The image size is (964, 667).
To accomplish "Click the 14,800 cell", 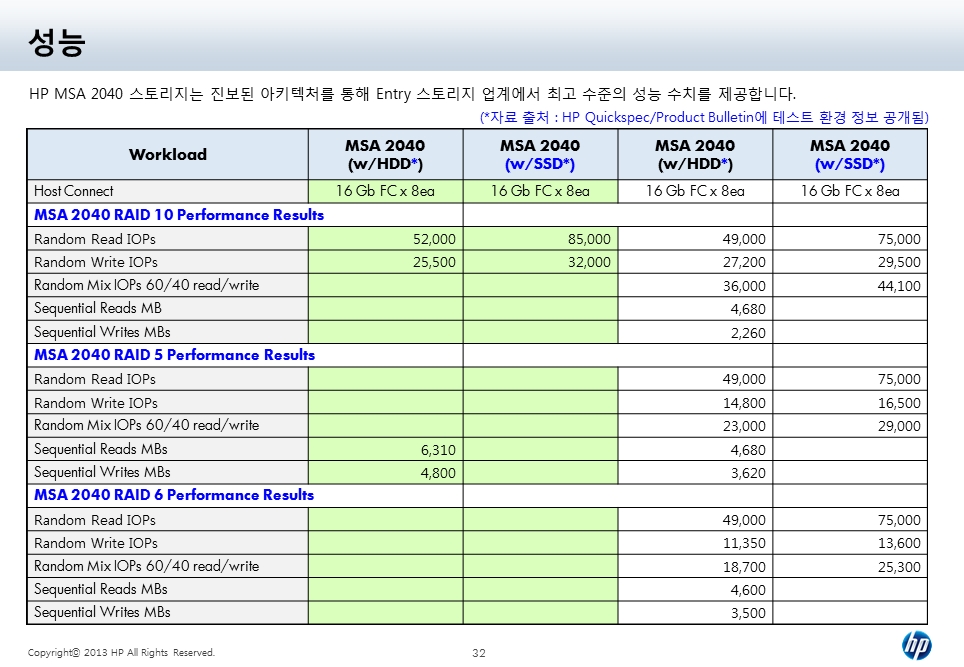I will (695, 403).
